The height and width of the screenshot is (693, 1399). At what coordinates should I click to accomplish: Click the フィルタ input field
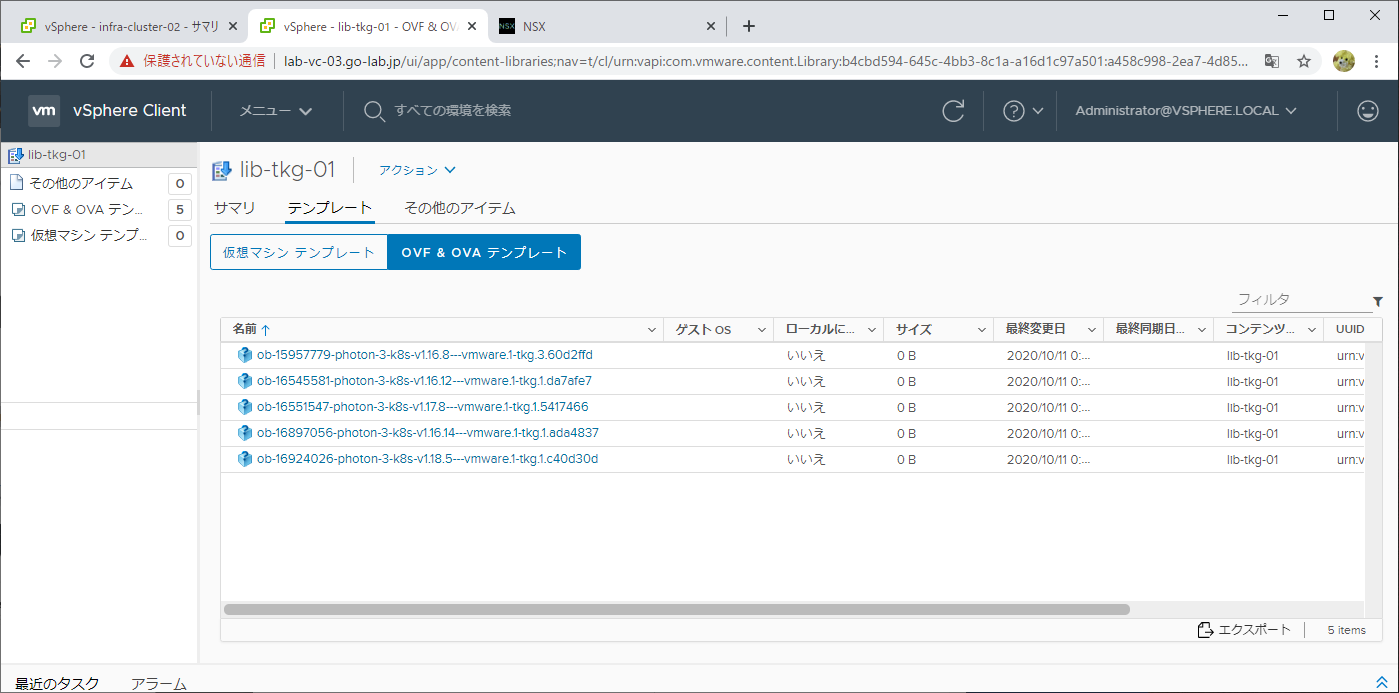pos(1300,300)
